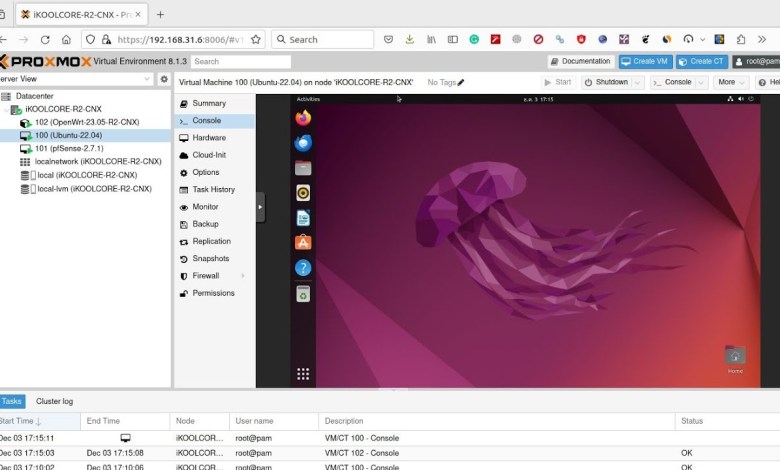Image resolution: width=780 pixels, height=470 pixels.
Task: Open the More actions dropdown
Action: (x=731, y=82)
